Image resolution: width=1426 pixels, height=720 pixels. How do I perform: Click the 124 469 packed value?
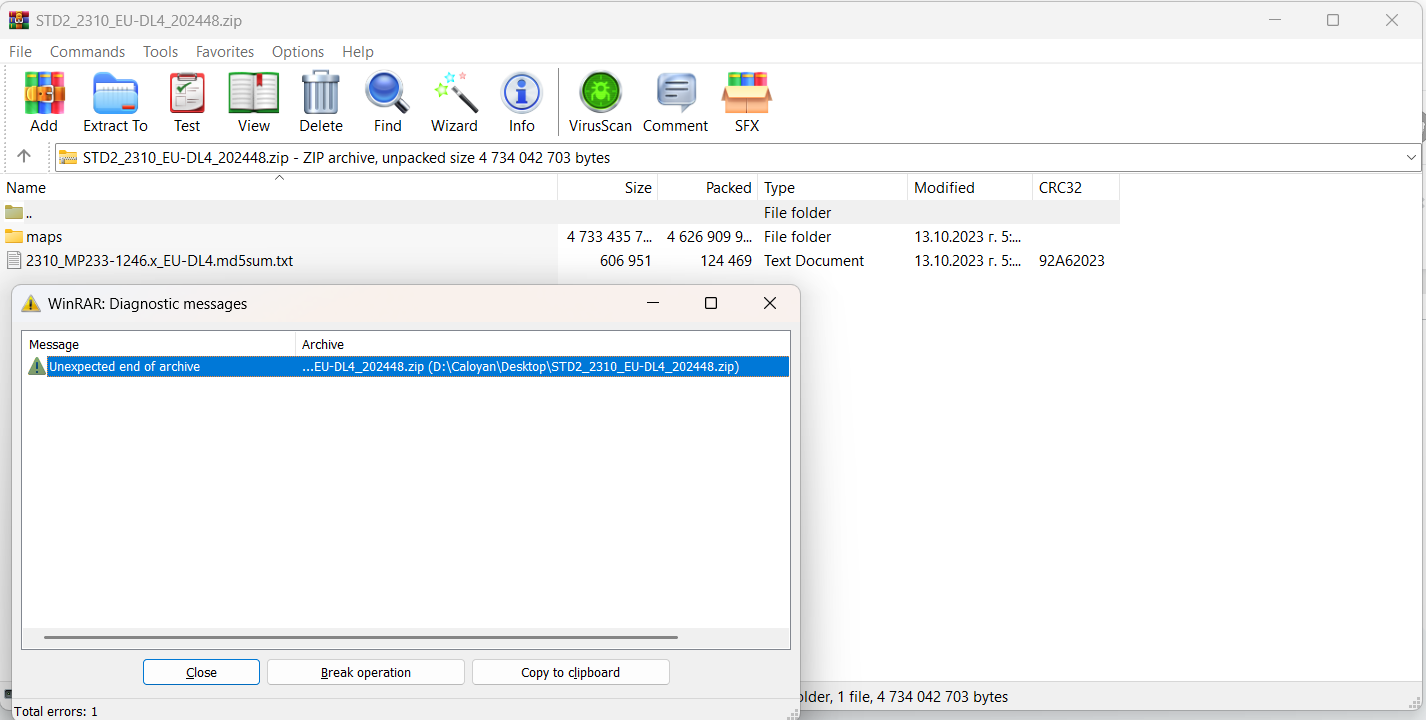pyautogui.click(x=726, y=261)
